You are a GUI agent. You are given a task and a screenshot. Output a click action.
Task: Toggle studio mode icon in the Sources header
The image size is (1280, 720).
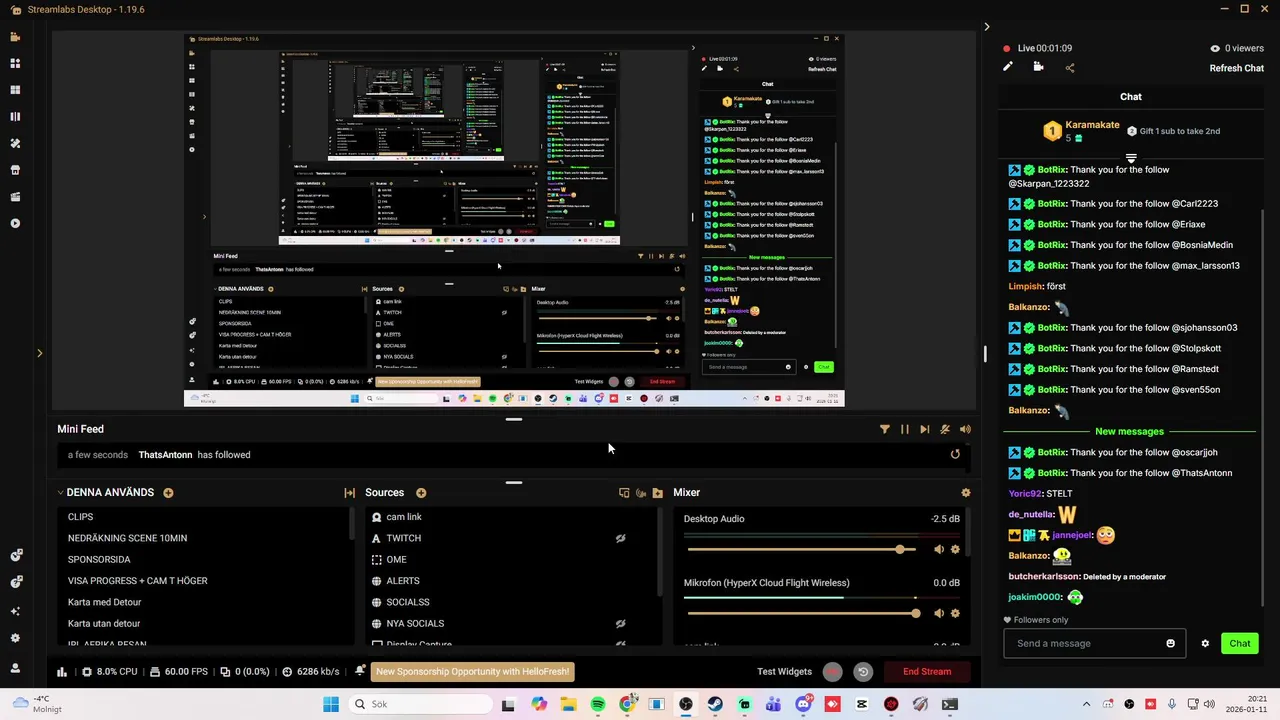pyautogui.click(x=624, y=493)
